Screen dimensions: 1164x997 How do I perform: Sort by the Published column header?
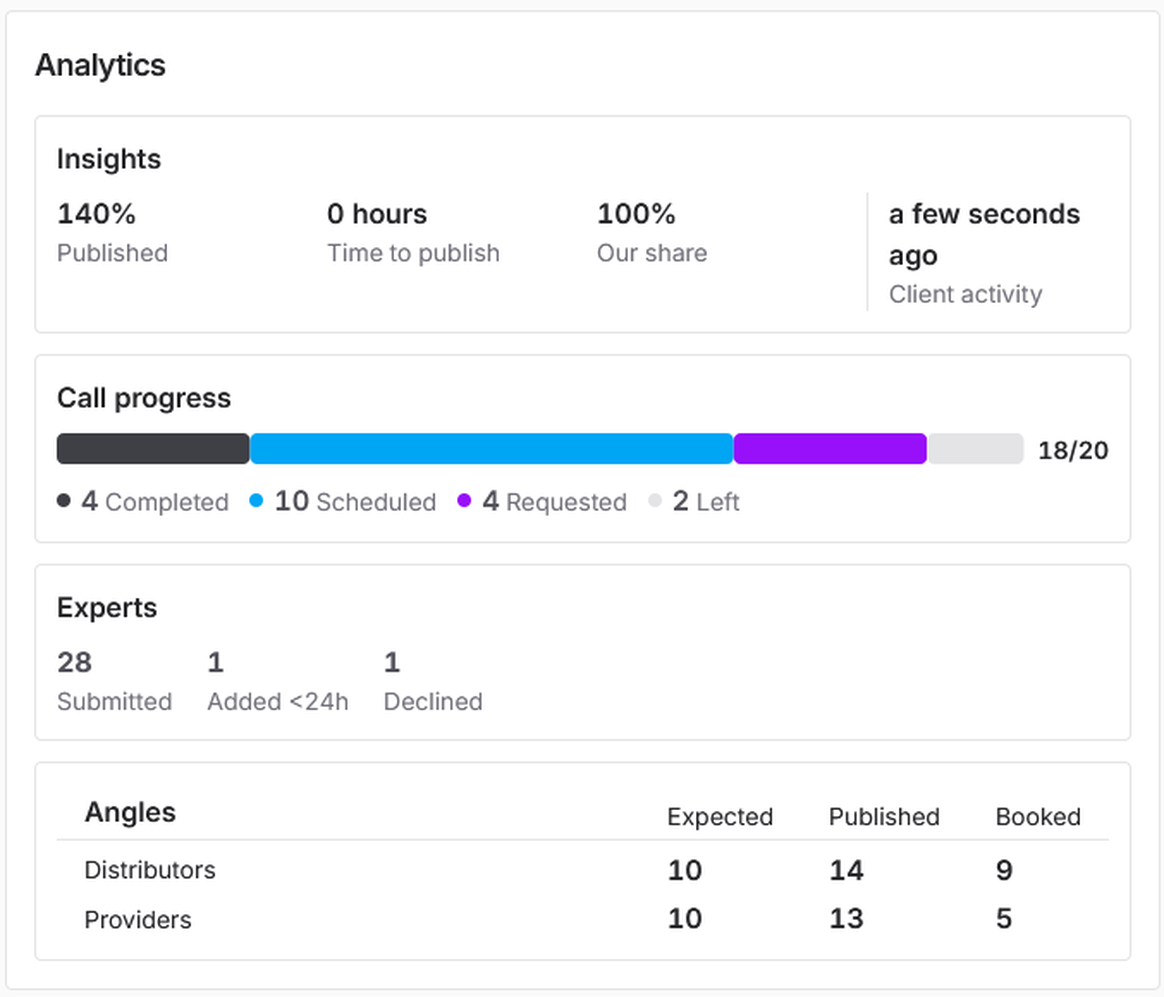pos(884,817)
